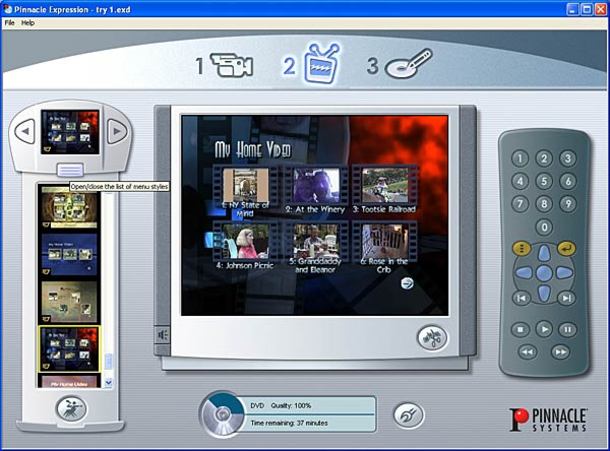Click the round button below style list
The image size is (610, 451).
(x=71, y=409)
